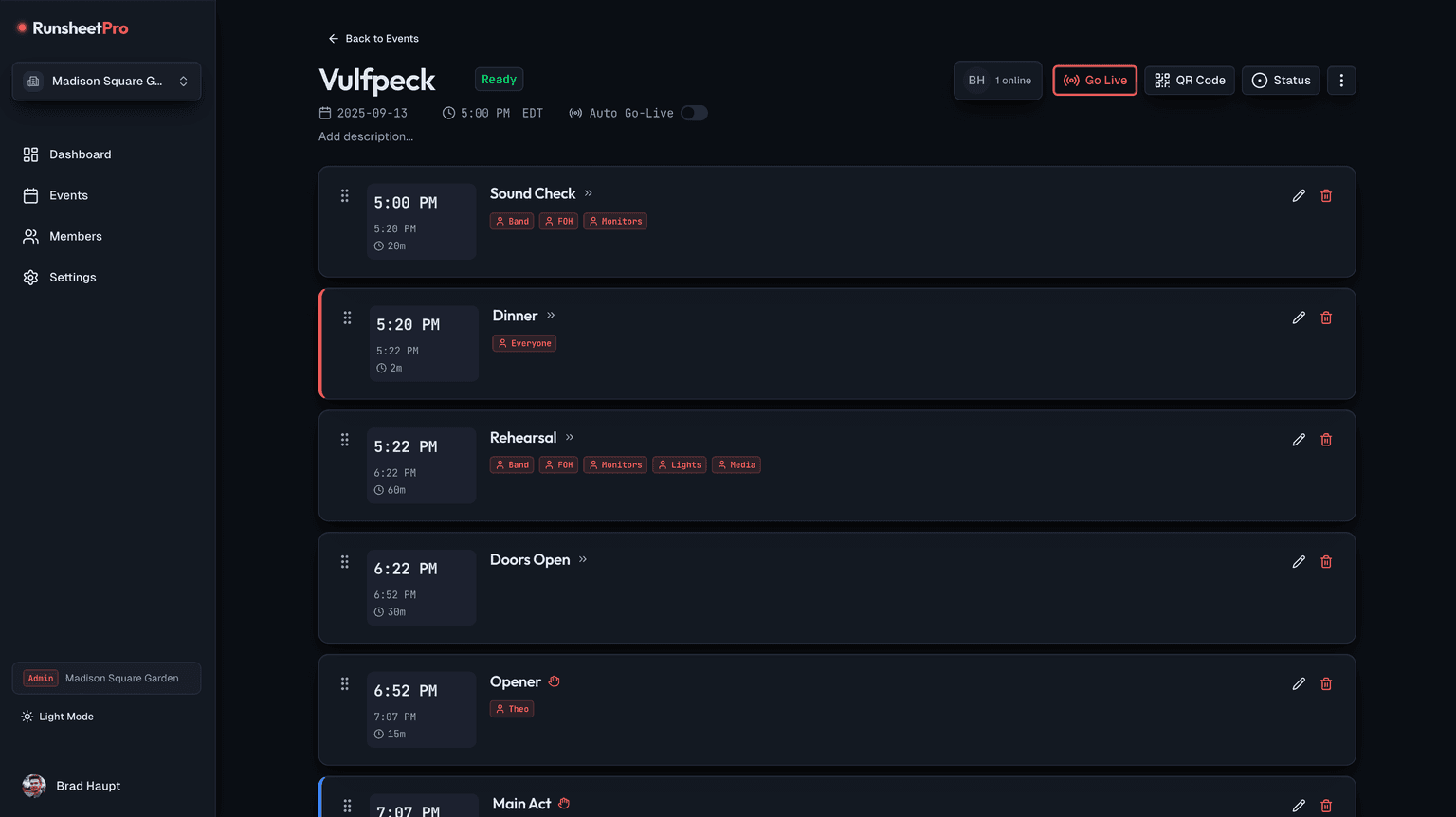Open the three-dot more options menu

click(1341, 81)
